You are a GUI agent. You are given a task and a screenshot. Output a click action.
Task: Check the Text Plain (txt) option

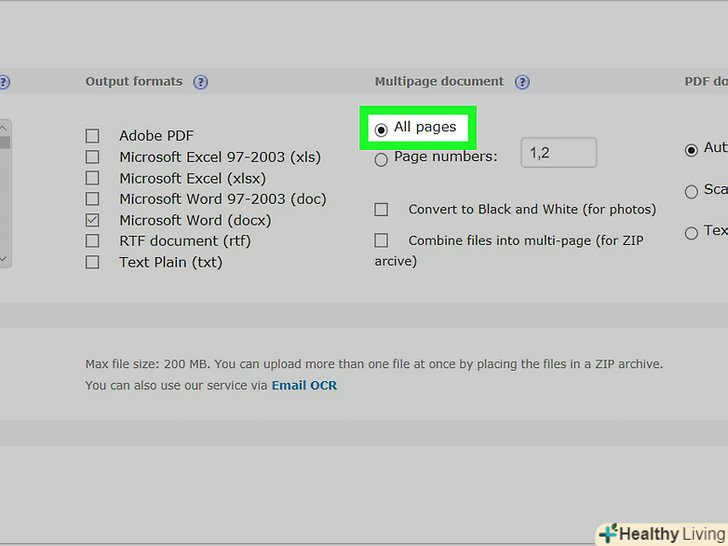pyautogui.click(x=92, y=262)
